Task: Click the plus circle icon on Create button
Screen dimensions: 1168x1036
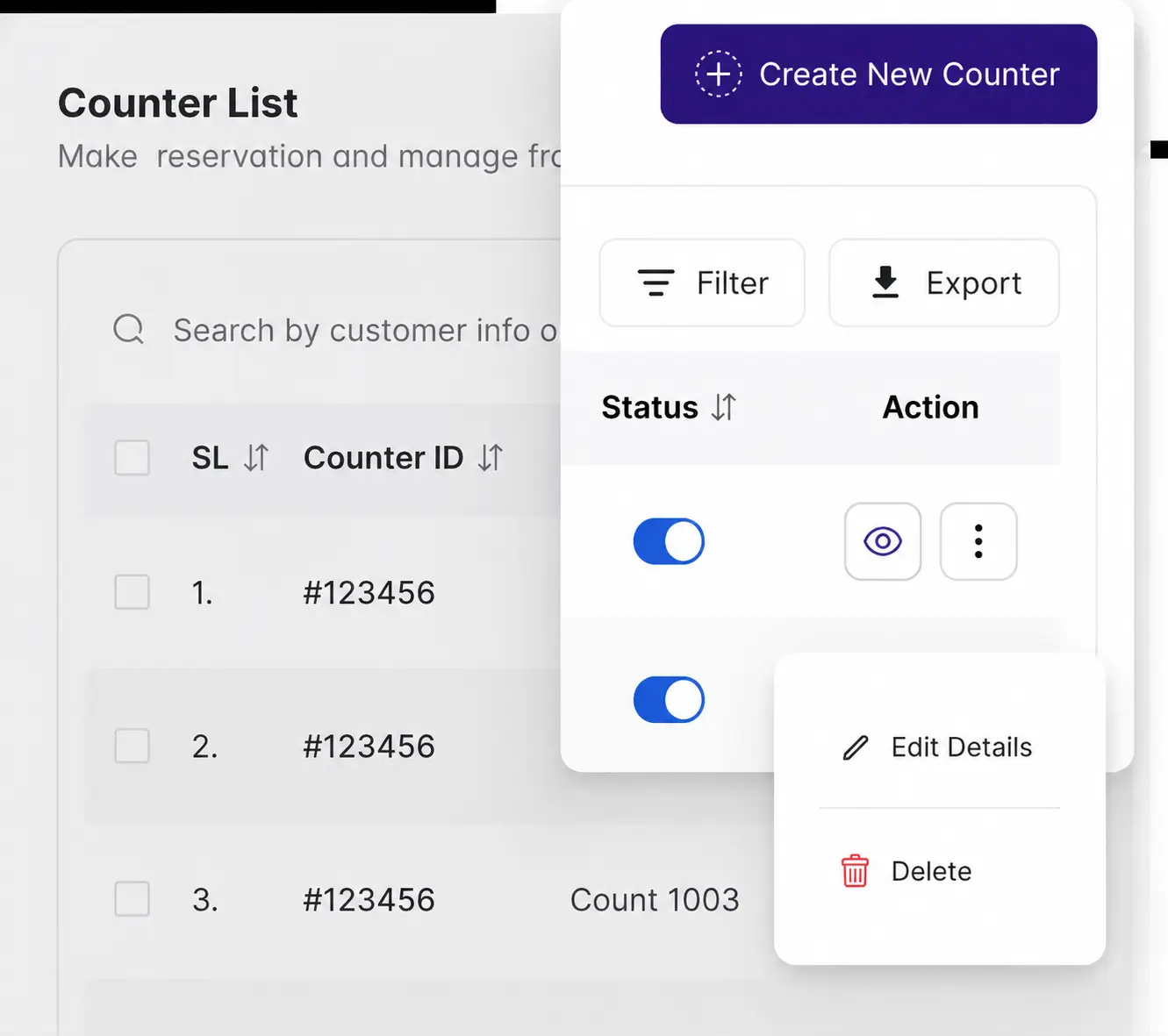Action: coord(719,74)
